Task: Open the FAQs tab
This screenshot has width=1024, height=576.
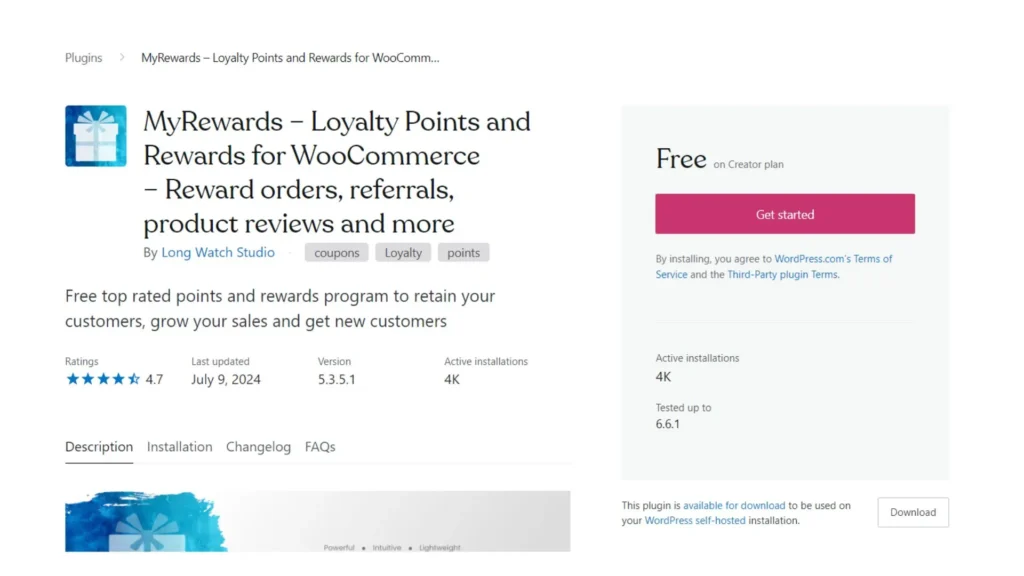Action: tap(320, 447)
